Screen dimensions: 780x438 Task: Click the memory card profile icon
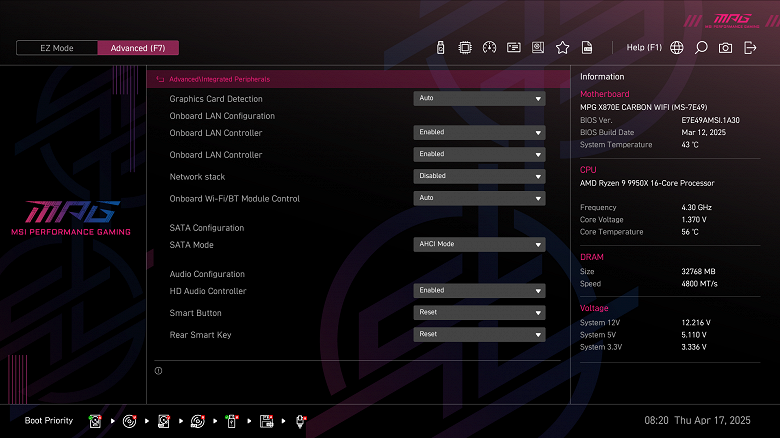(514, 48)
